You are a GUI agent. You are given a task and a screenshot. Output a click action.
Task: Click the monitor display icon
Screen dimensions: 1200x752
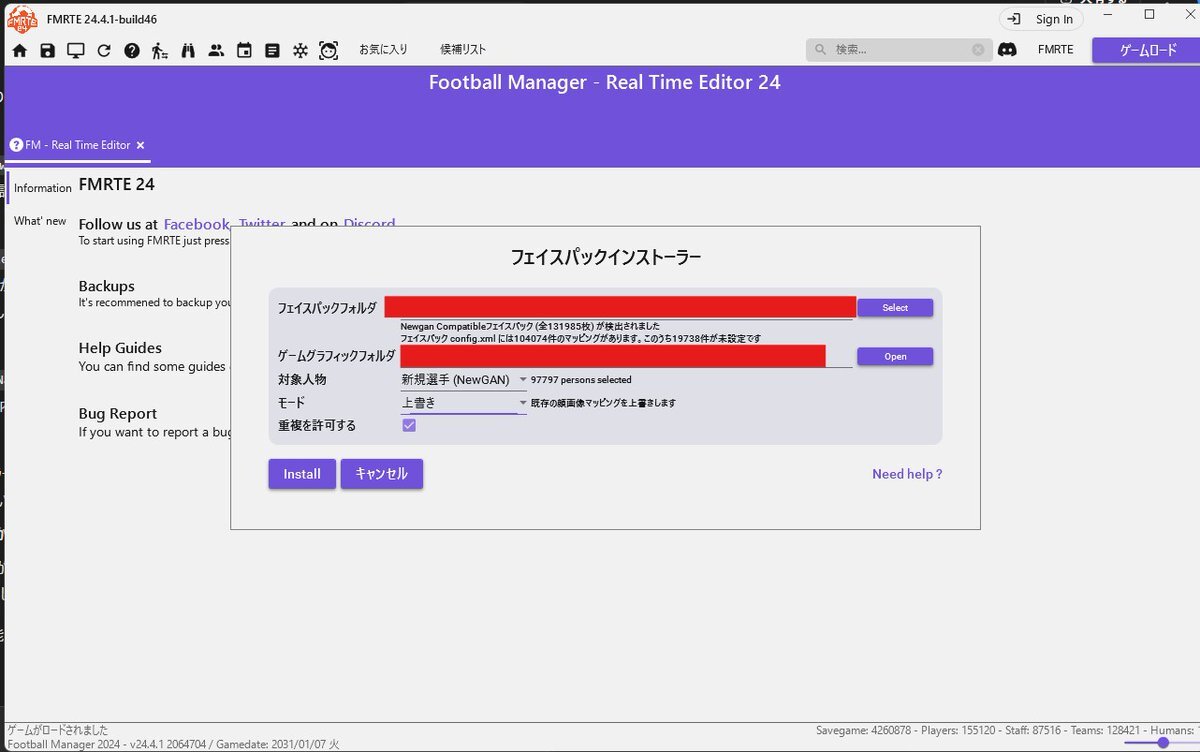coord(76,50)
